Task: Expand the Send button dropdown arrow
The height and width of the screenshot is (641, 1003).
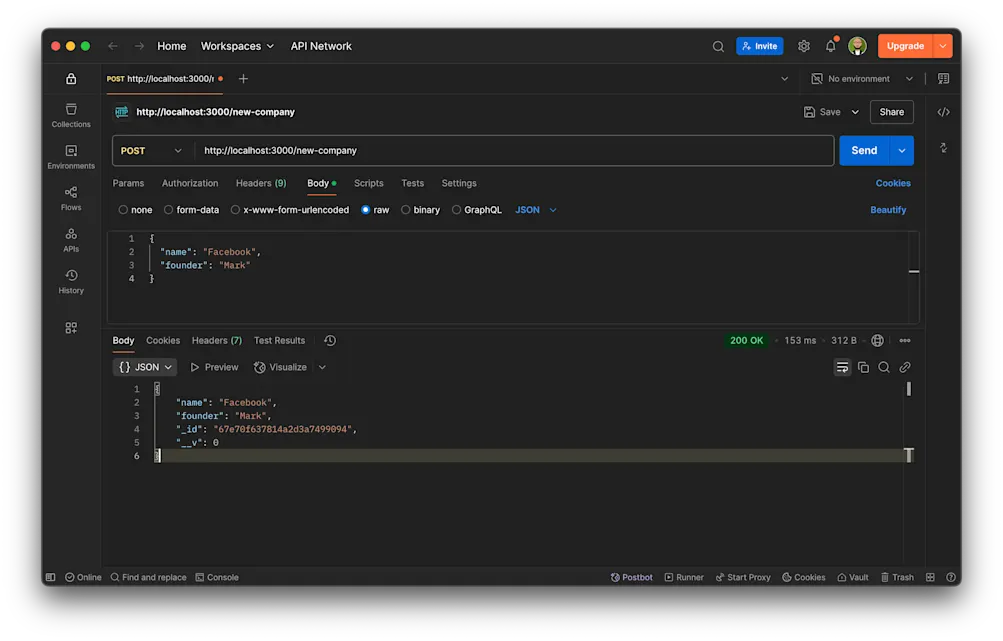Action: 902,151
